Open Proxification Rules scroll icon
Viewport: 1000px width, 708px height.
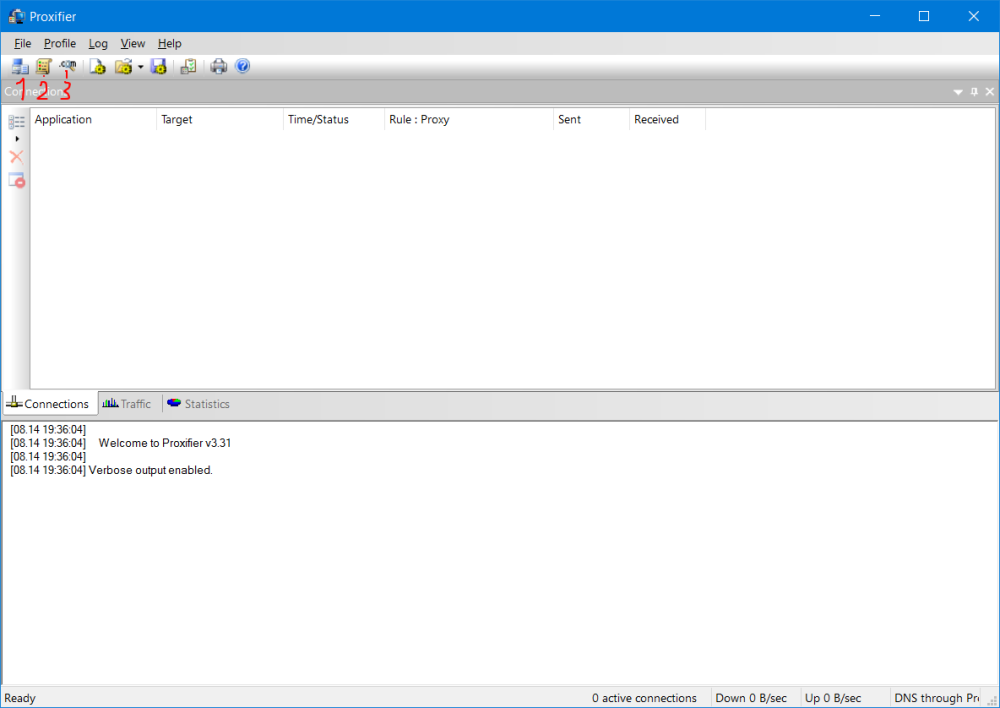(x=43, y=66)
